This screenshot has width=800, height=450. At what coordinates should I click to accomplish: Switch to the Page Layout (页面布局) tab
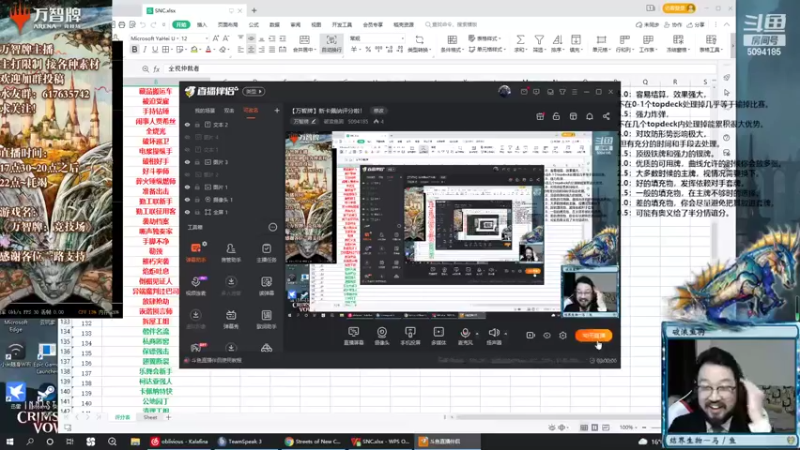(x=228, y=24)
